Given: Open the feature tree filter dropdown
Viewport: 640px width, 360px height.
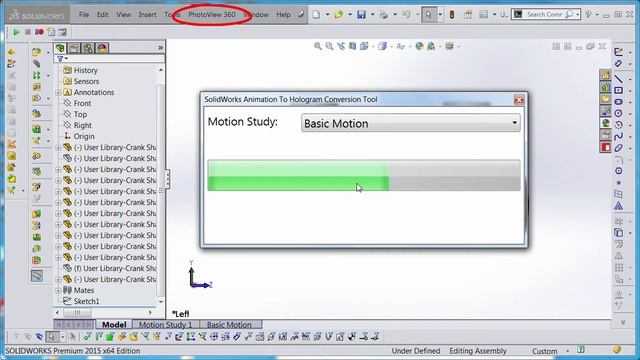Looking at the screenshot, I should pos(62,59).
